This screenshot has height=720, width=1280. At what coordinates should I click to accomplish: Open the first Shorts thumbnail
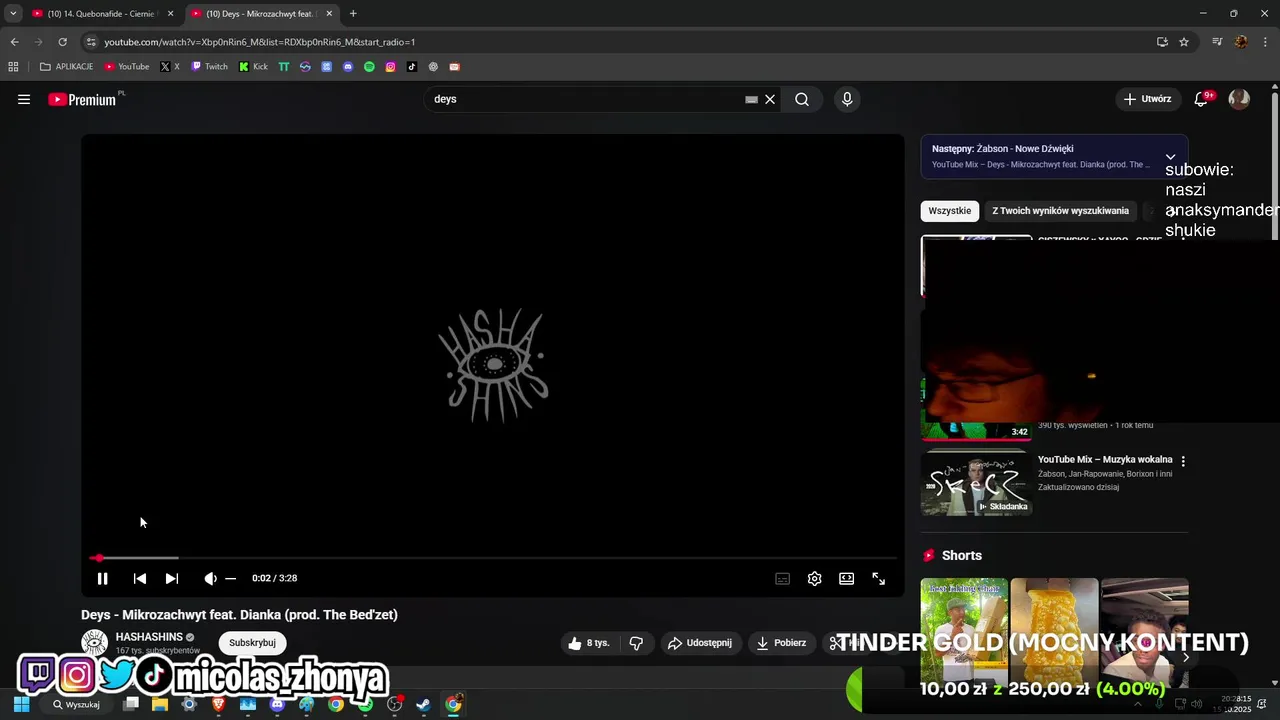click(x=964, y=630)
